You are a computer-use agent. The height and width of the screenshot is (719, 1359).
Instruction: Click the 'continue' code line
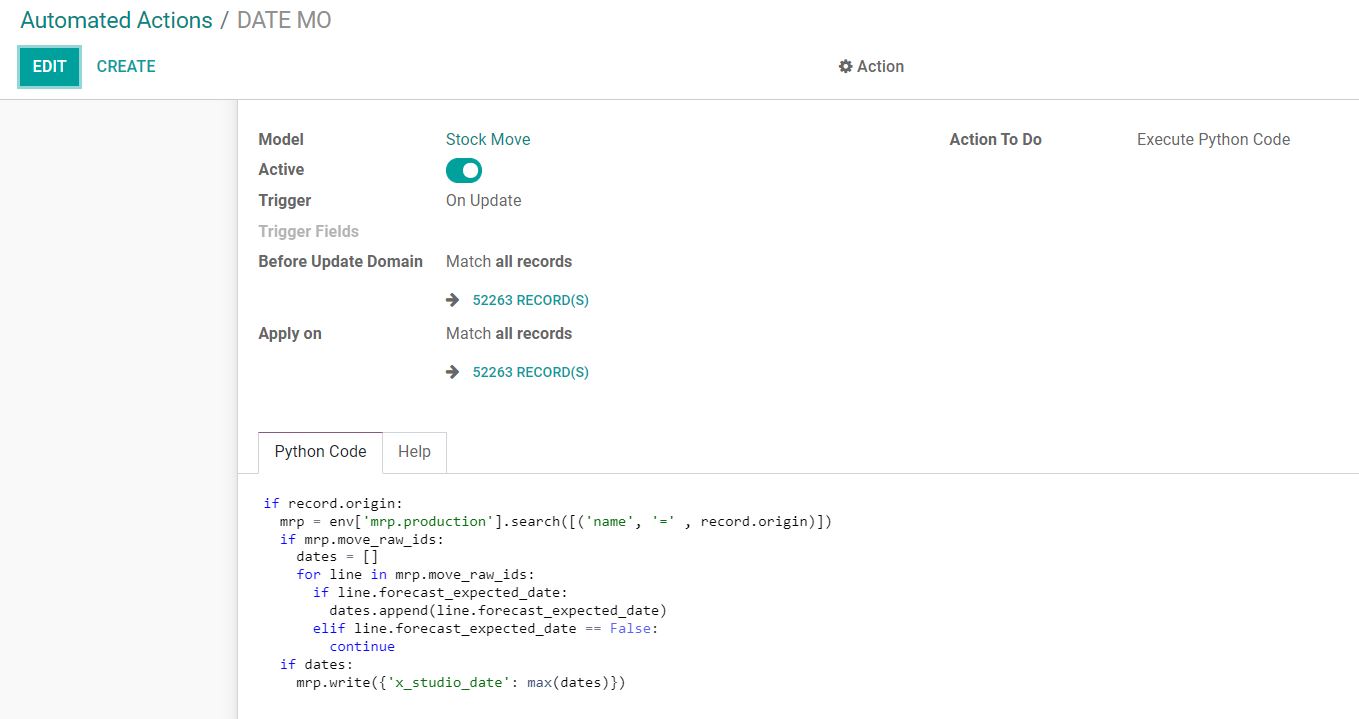(x=362, y=646)
